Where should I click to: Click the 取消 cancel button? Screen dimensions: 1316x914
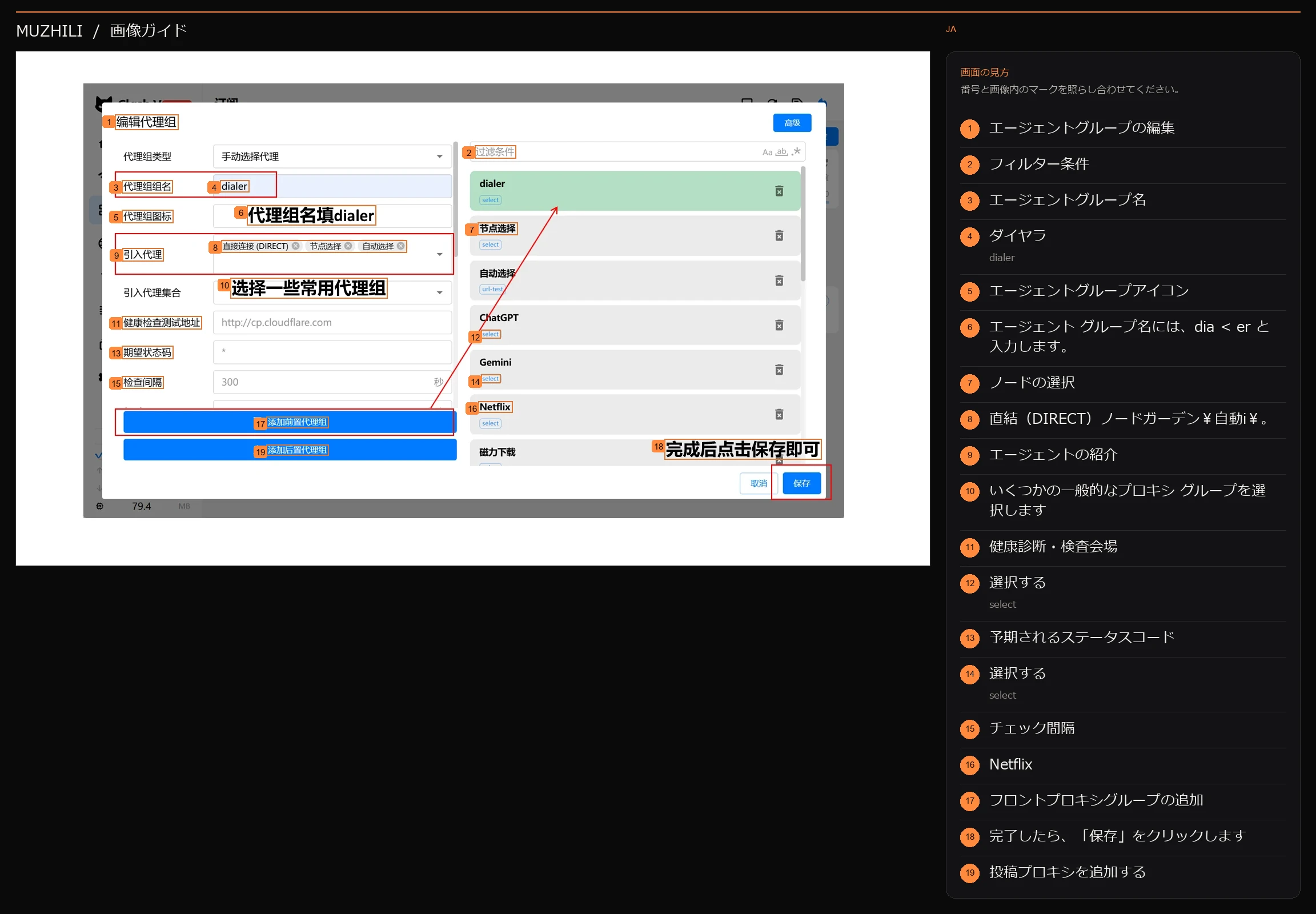pos(758,483)
